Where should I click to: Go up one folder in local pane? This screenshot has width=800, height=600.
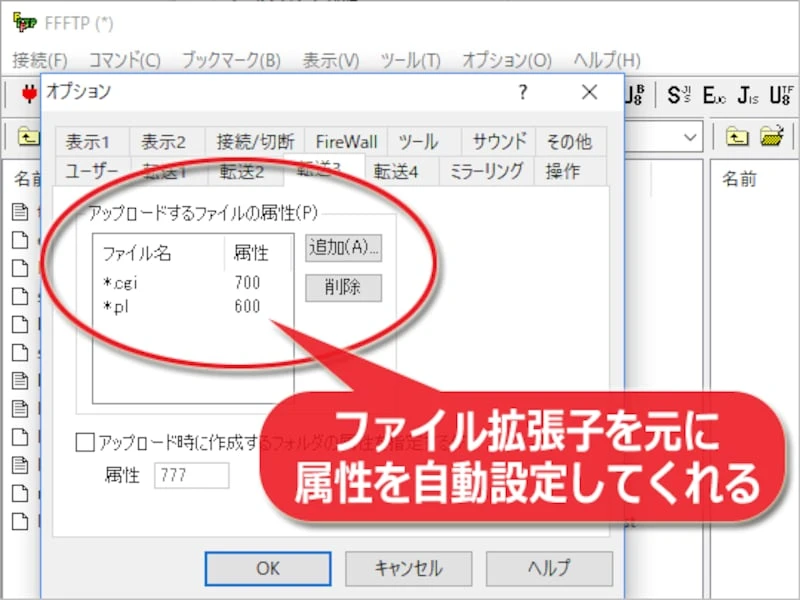pos(29,137)
